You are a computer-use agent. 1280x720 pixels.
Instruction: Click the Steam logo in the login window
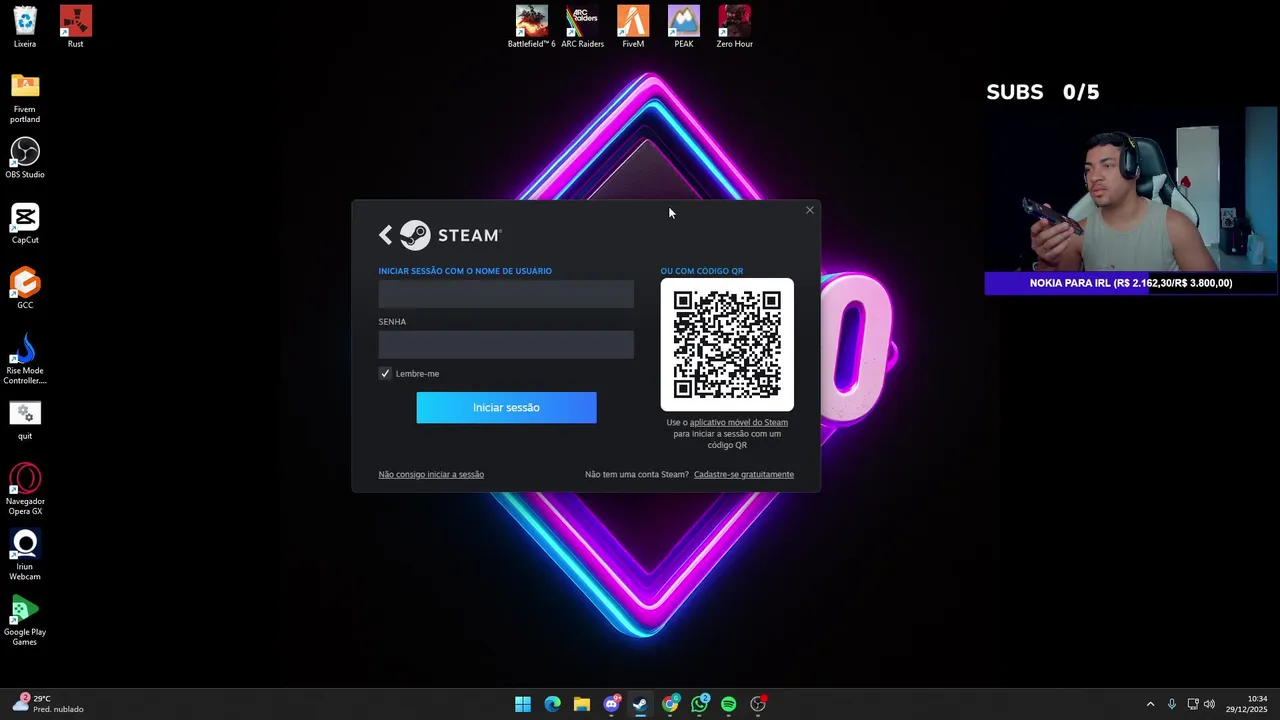(x=451, y=235)
